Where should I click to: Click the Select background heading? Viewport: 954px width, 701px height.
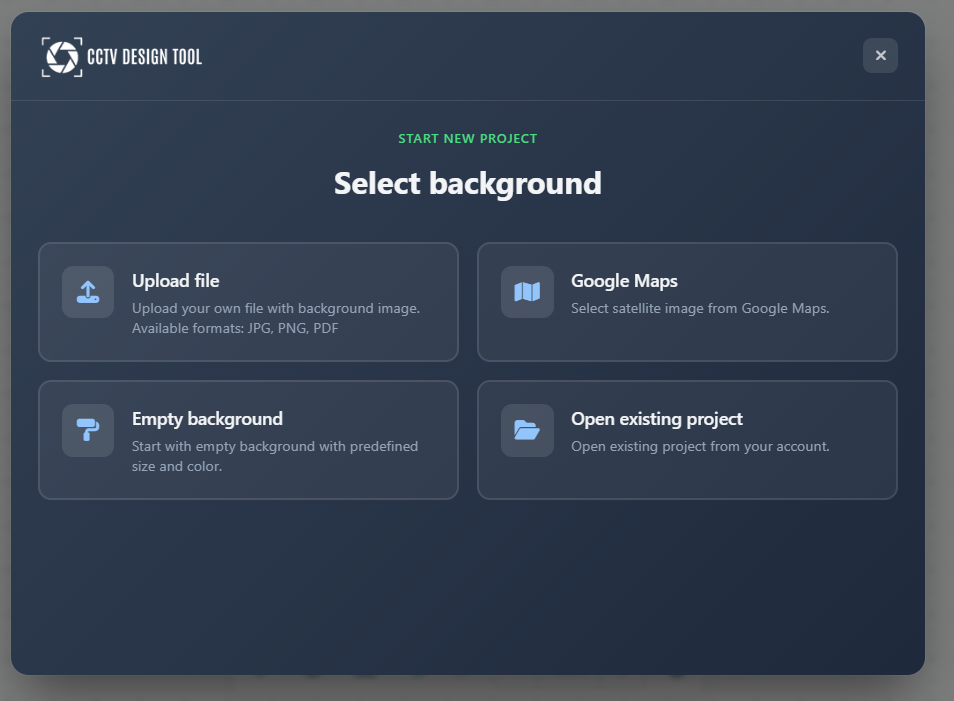click(x=467, y=183)
